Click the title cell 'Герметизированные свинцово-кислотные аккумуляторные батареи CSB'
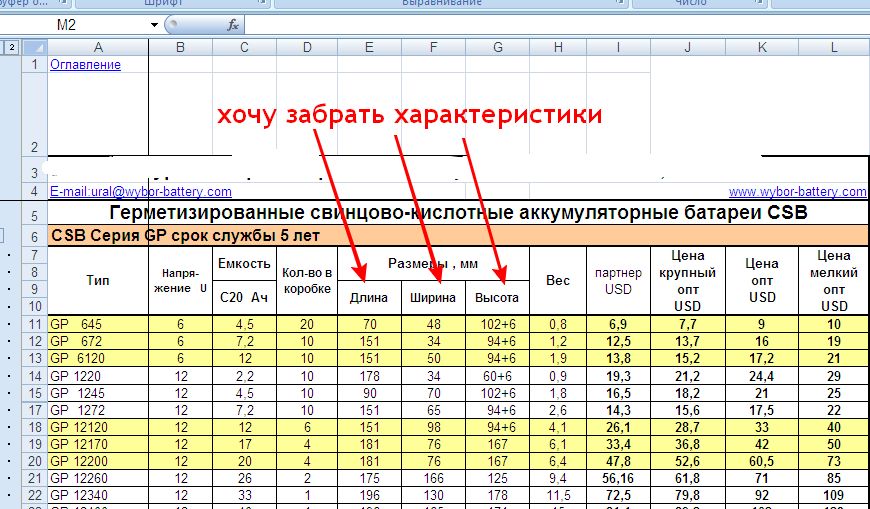Image resolution: width=870 pixels, height=509 pixels. (458, 213)
